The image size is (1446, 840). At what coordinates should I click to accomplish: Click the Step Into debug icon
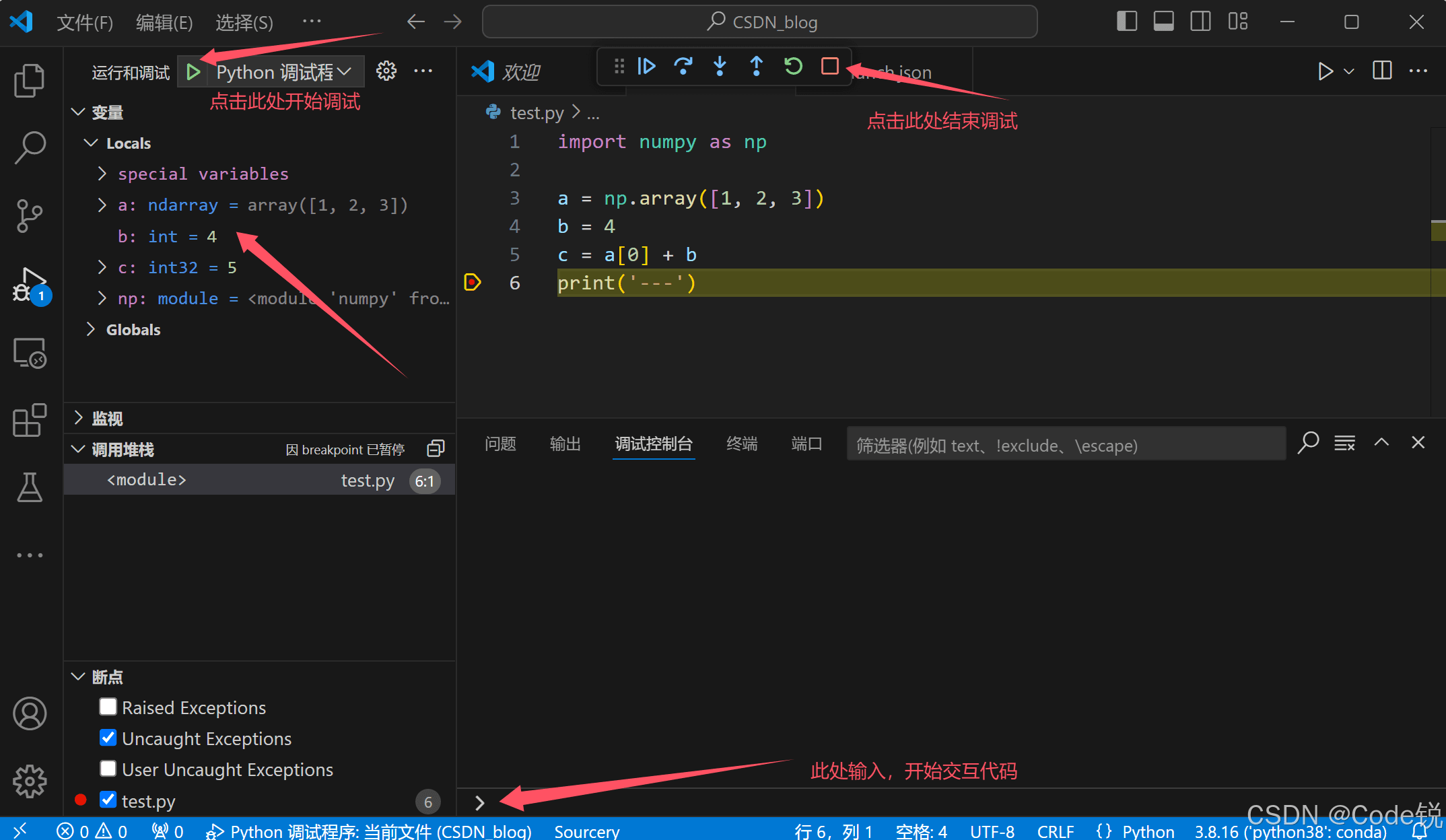(x=720, y=67)
